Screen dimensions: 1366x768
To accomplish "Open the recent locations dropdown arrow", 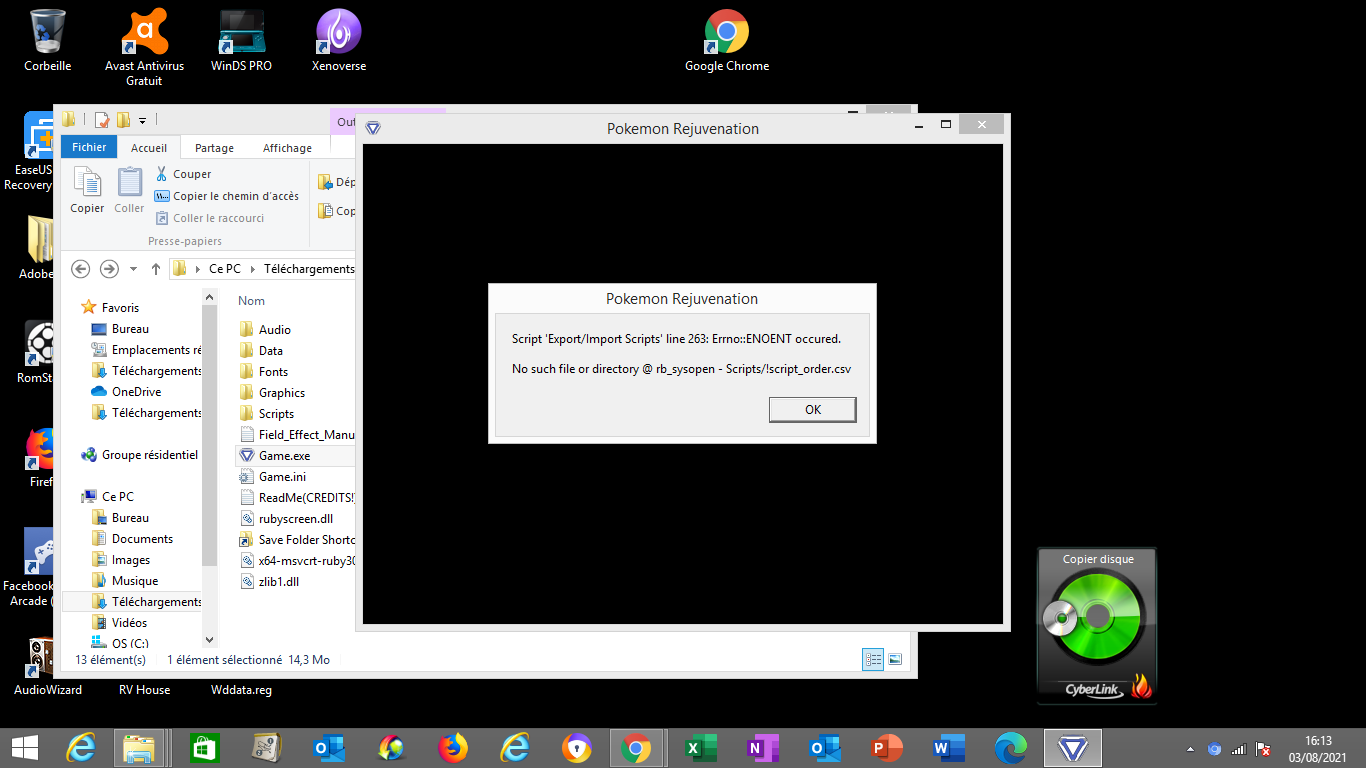I will coord(134,269).
